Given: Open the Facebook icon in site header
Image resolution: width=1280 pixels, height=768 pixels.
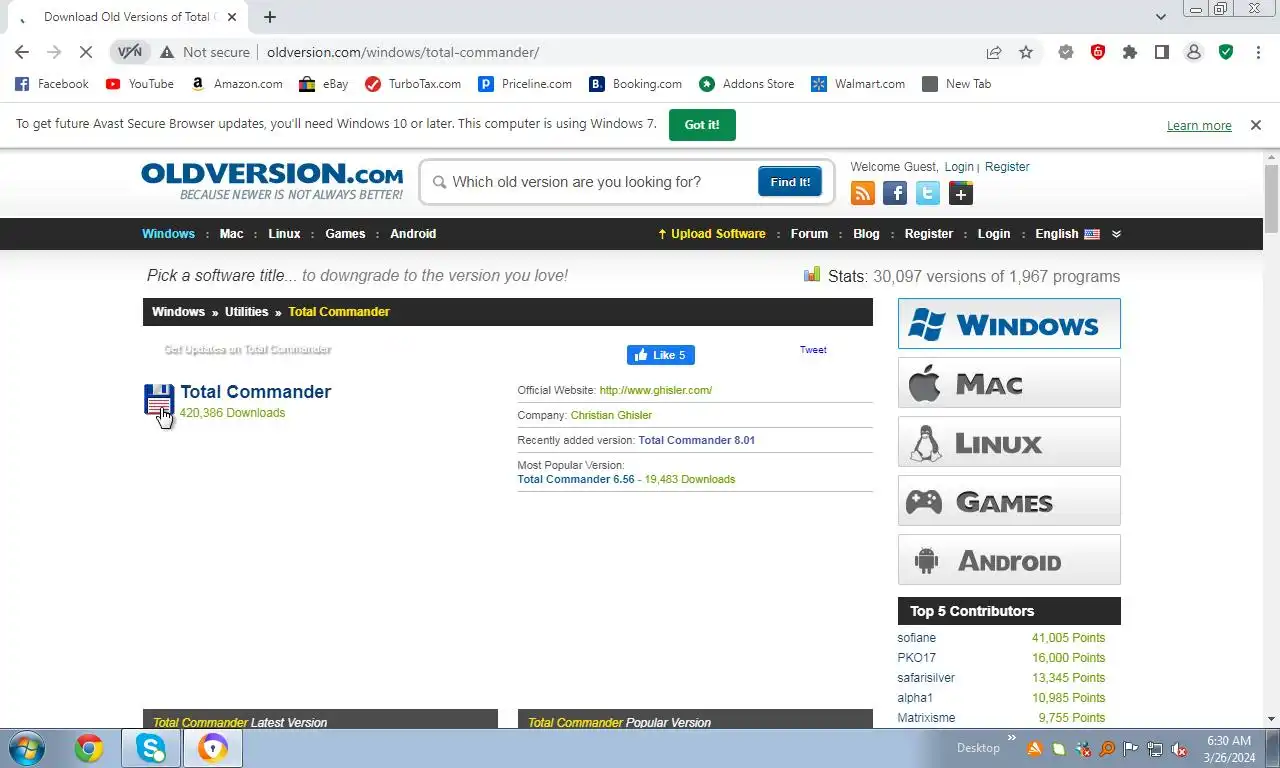Looking at the screenshot, I should [895, 193].
